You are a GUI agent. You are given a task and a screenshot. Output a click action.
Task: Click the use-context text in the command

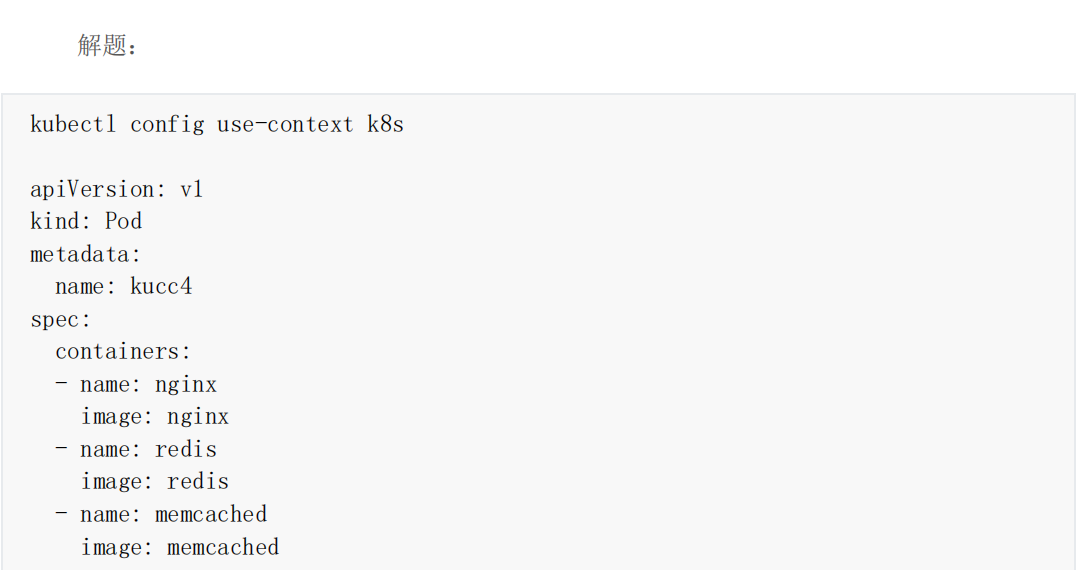[285, 124]
